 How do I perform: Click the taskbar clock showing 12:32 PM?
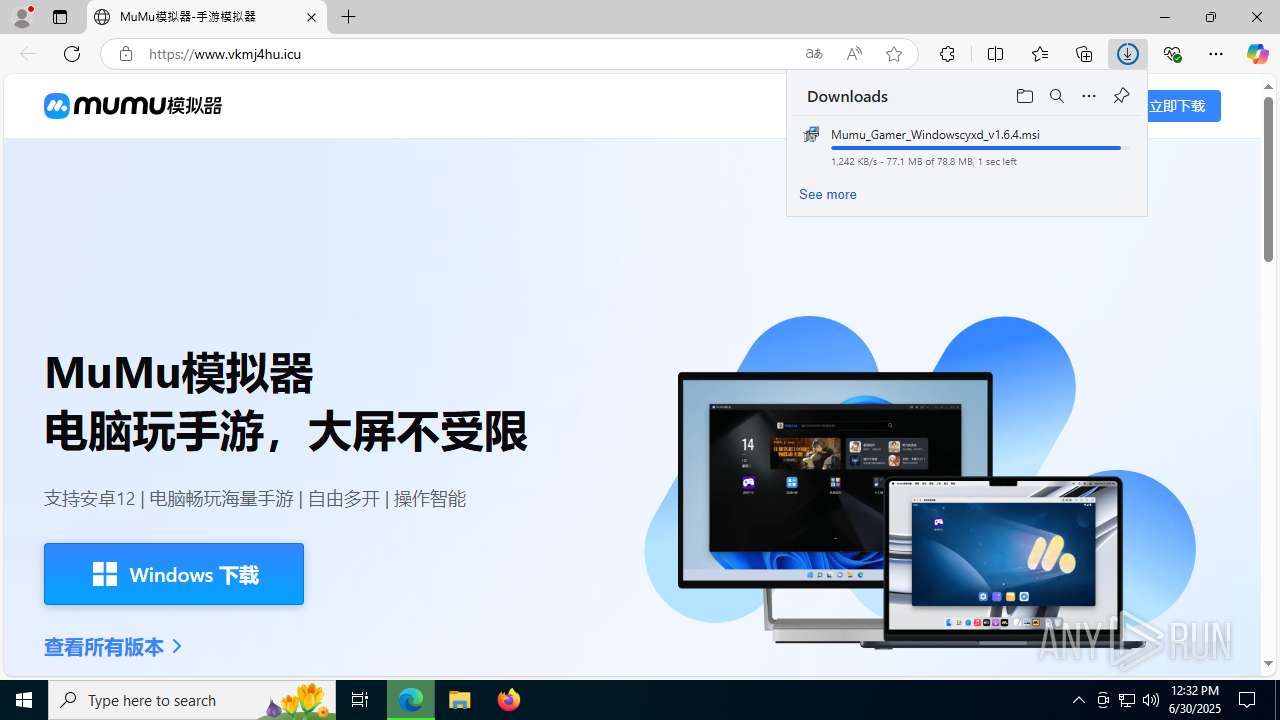coord(1195,699)
